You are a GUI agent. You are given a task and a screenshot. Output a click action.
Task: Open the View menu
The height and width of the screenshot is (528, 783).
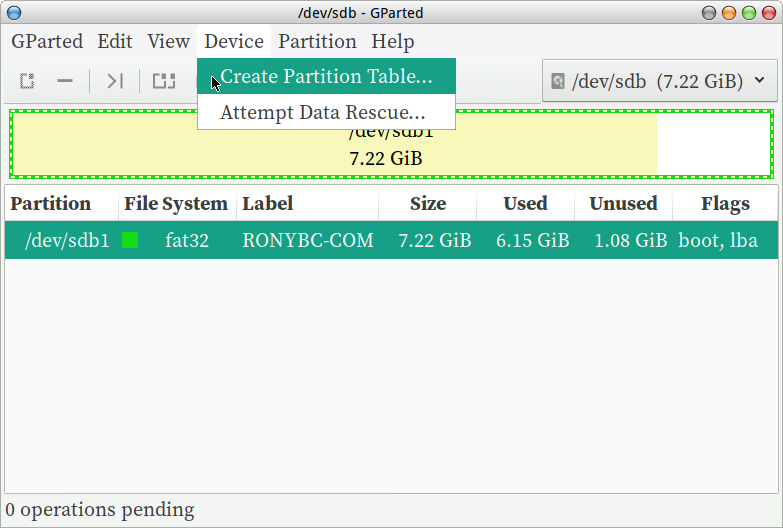[168, 41]
